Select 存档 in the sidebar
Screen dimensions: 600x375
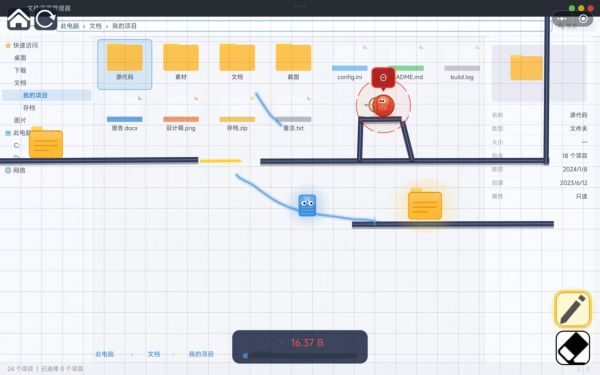[x=29, y=108]
